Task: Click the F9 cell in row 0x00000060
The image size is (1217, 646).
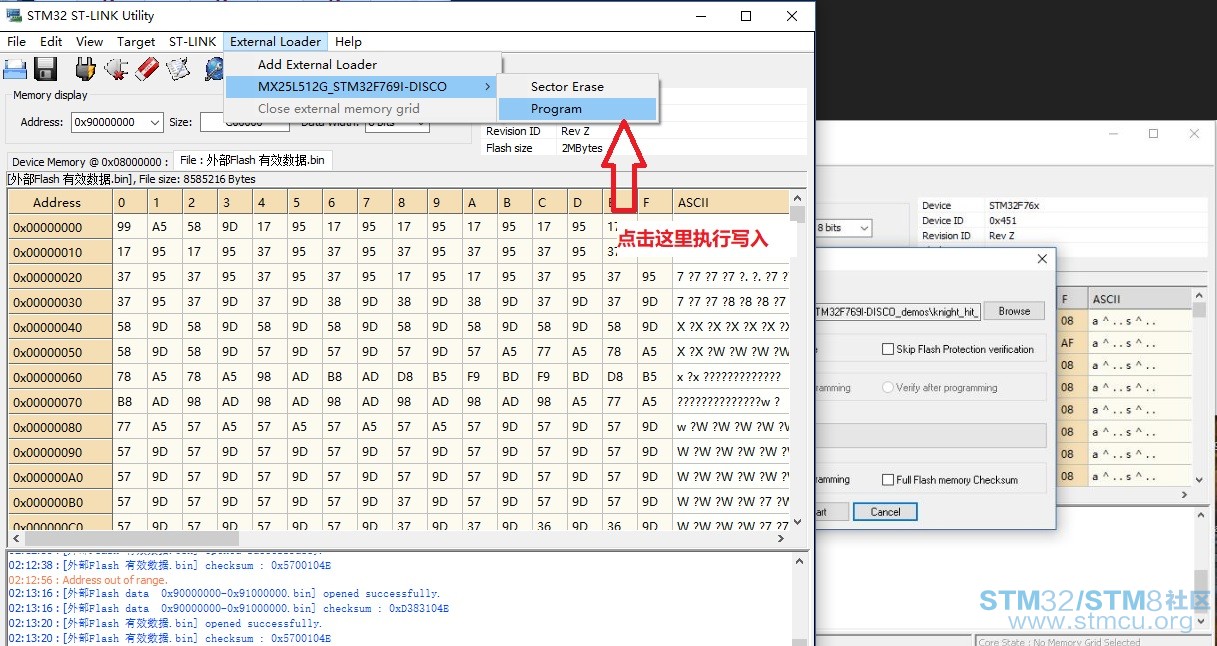Action: [x=479, y=377]
